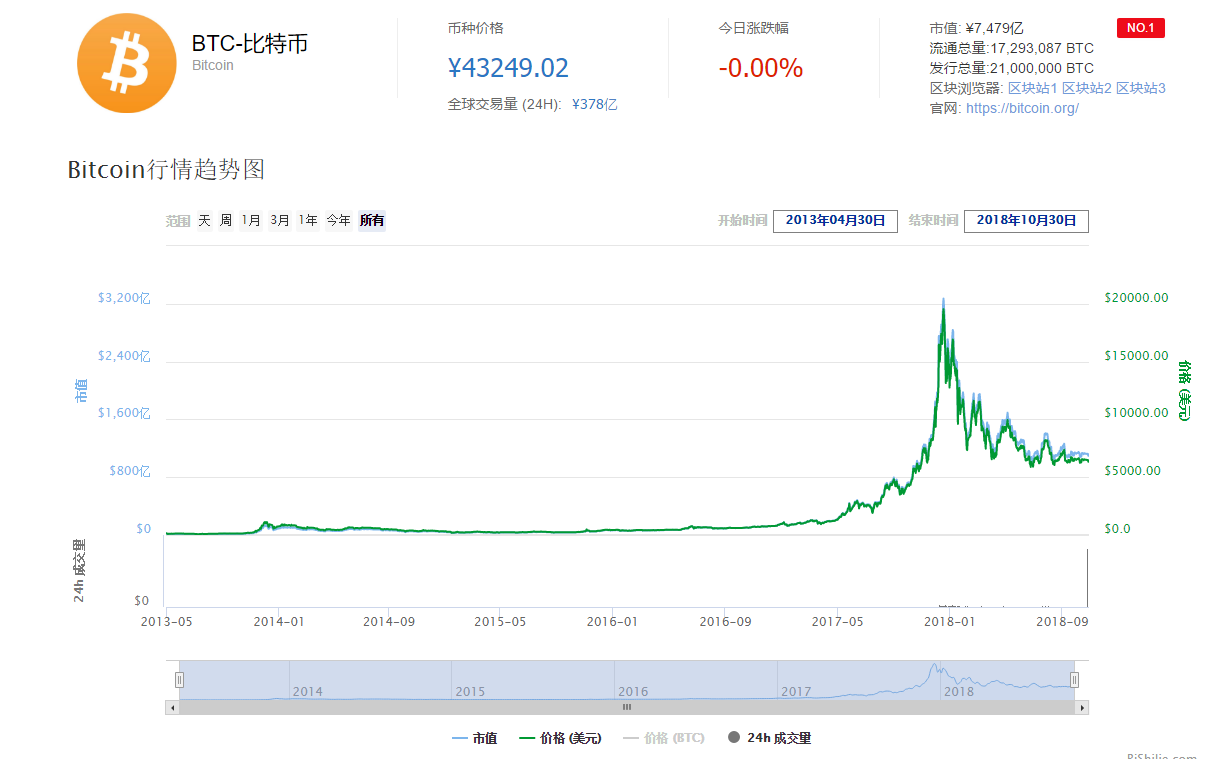Click the navigator scrollbar left arrow
The image size is (1210, 759).
point(172,707)
